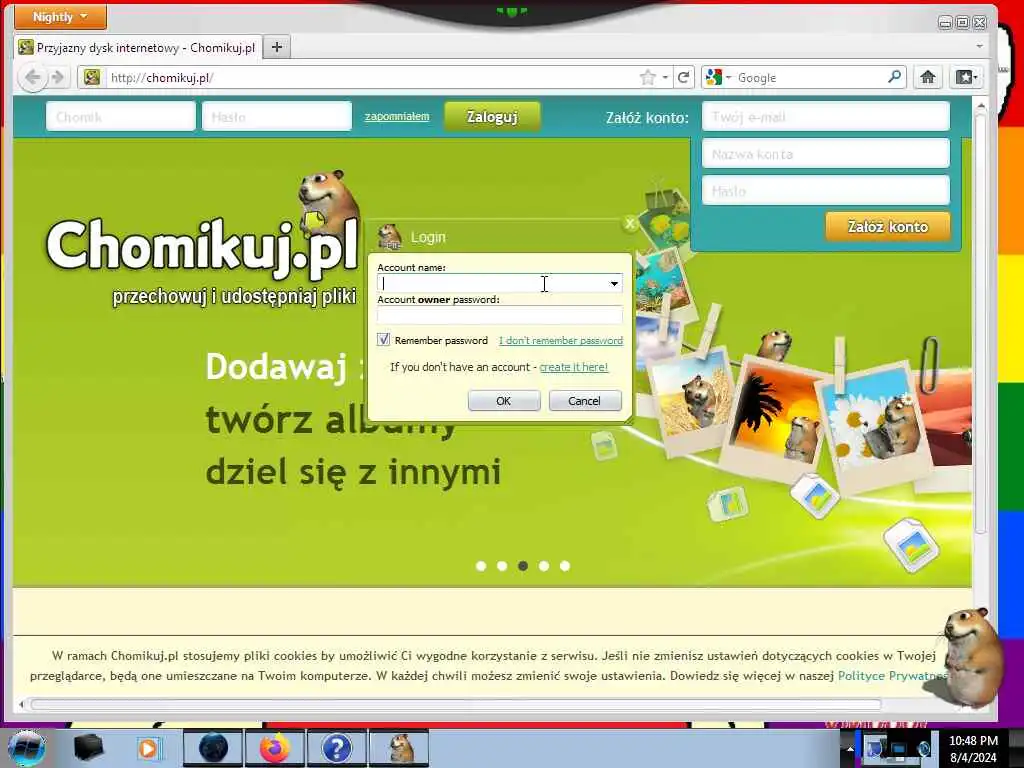Click the chomikuj.pl site favicon in address bar
This screenshot has height=768, width=1024.
(x=92, y=78)
